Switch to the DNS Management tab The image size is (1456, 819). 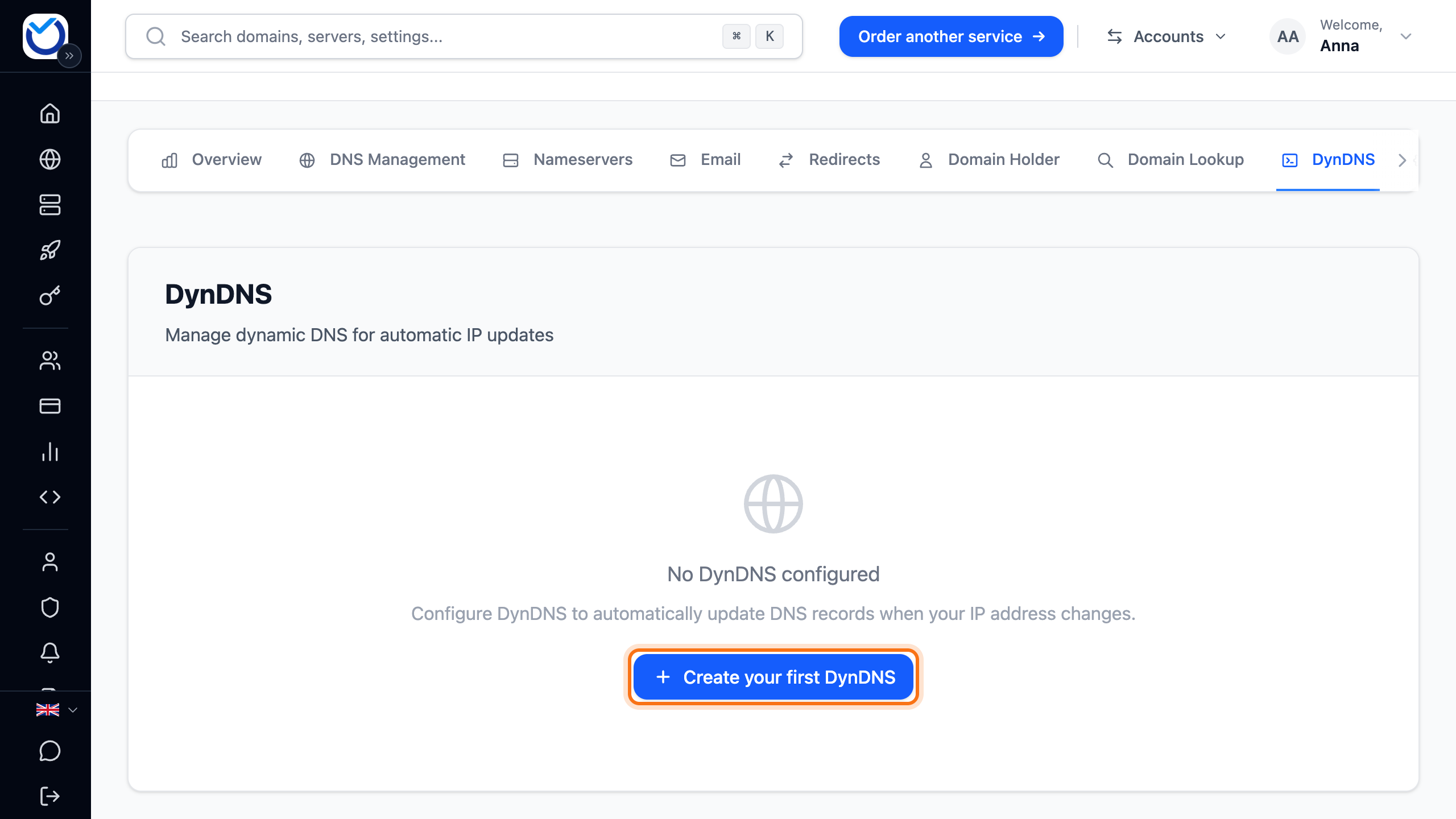(x=382, y=160)
